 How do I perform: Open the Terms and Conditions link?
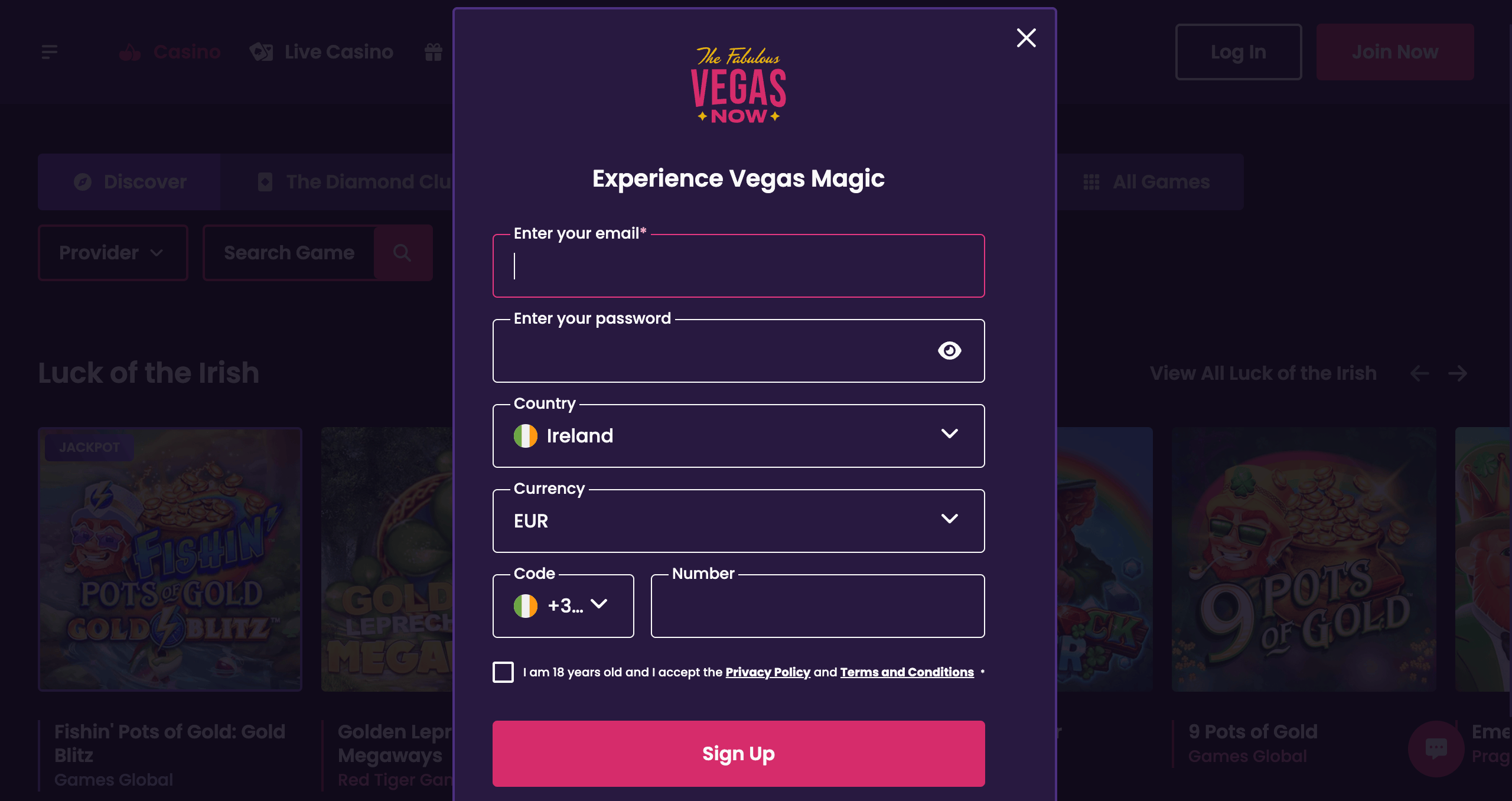[907, 672]
